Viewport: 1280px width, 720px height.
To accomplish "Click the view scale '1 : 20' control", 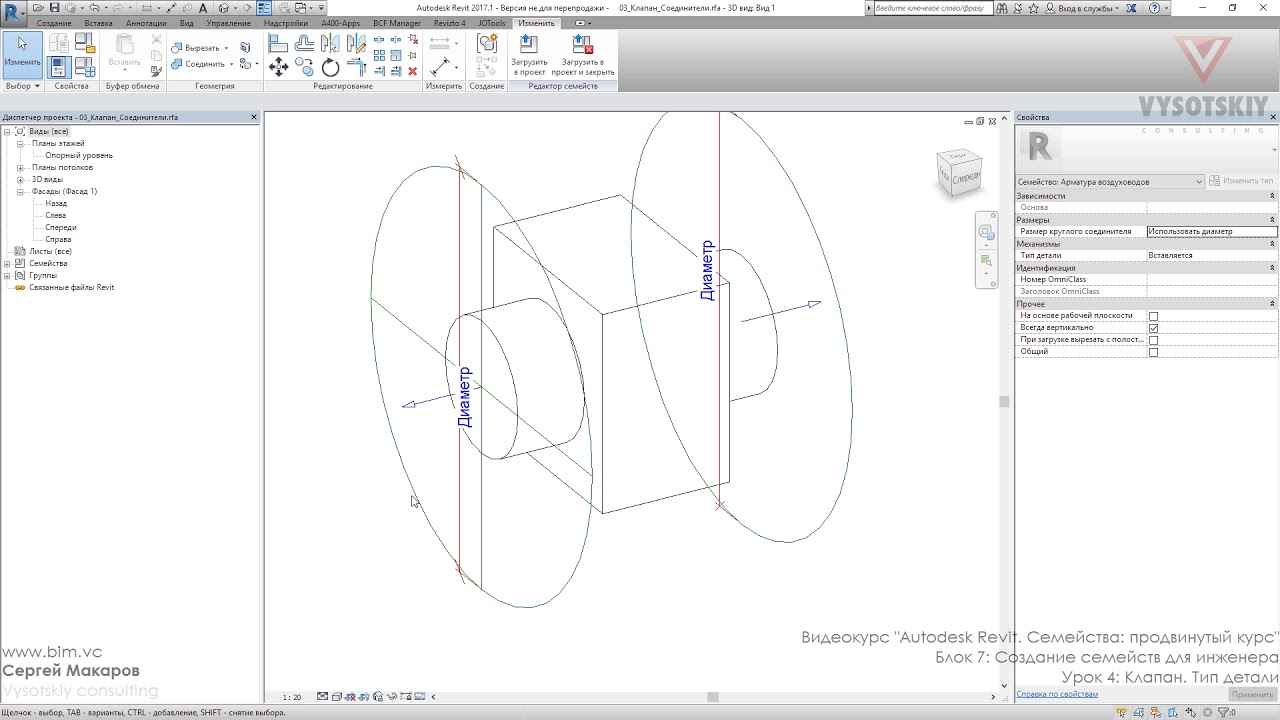I will 292,697.
